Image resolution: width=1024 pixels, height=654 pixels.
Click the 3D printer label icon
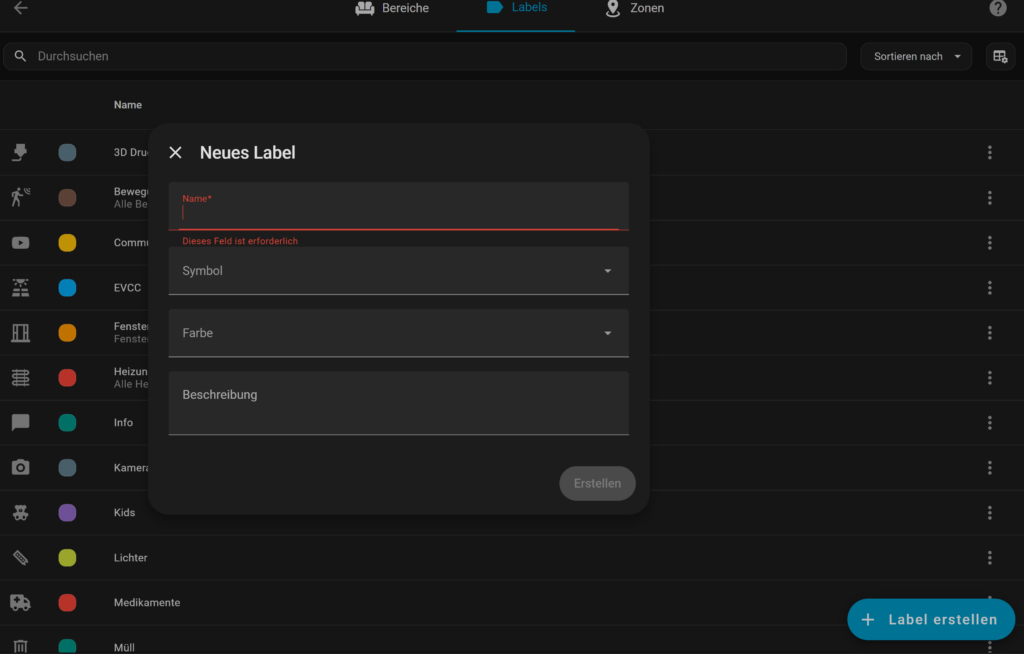pos(20,153)
